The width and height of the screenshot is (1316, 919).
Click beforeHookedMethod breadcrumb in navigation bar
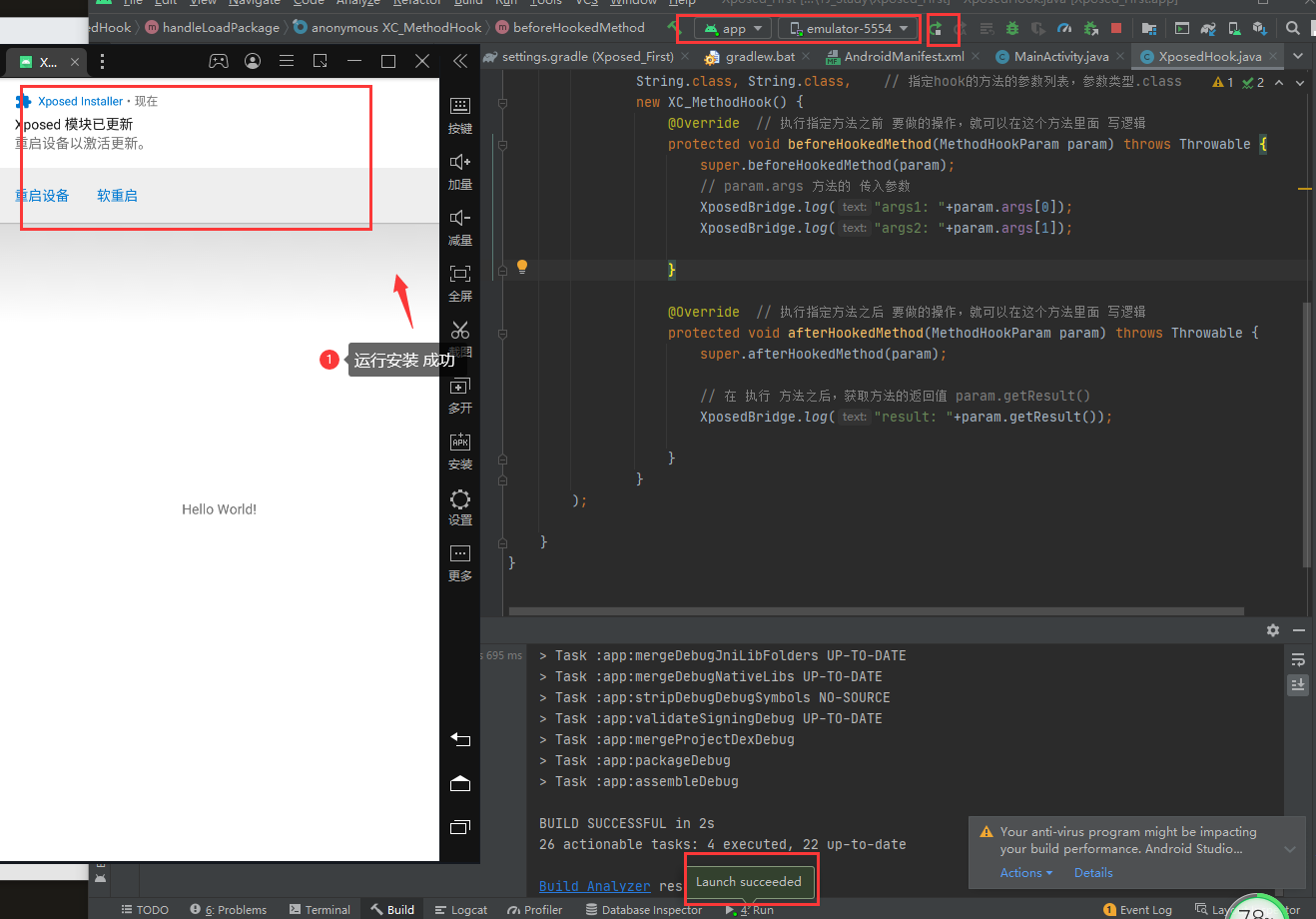click(571, 28)
